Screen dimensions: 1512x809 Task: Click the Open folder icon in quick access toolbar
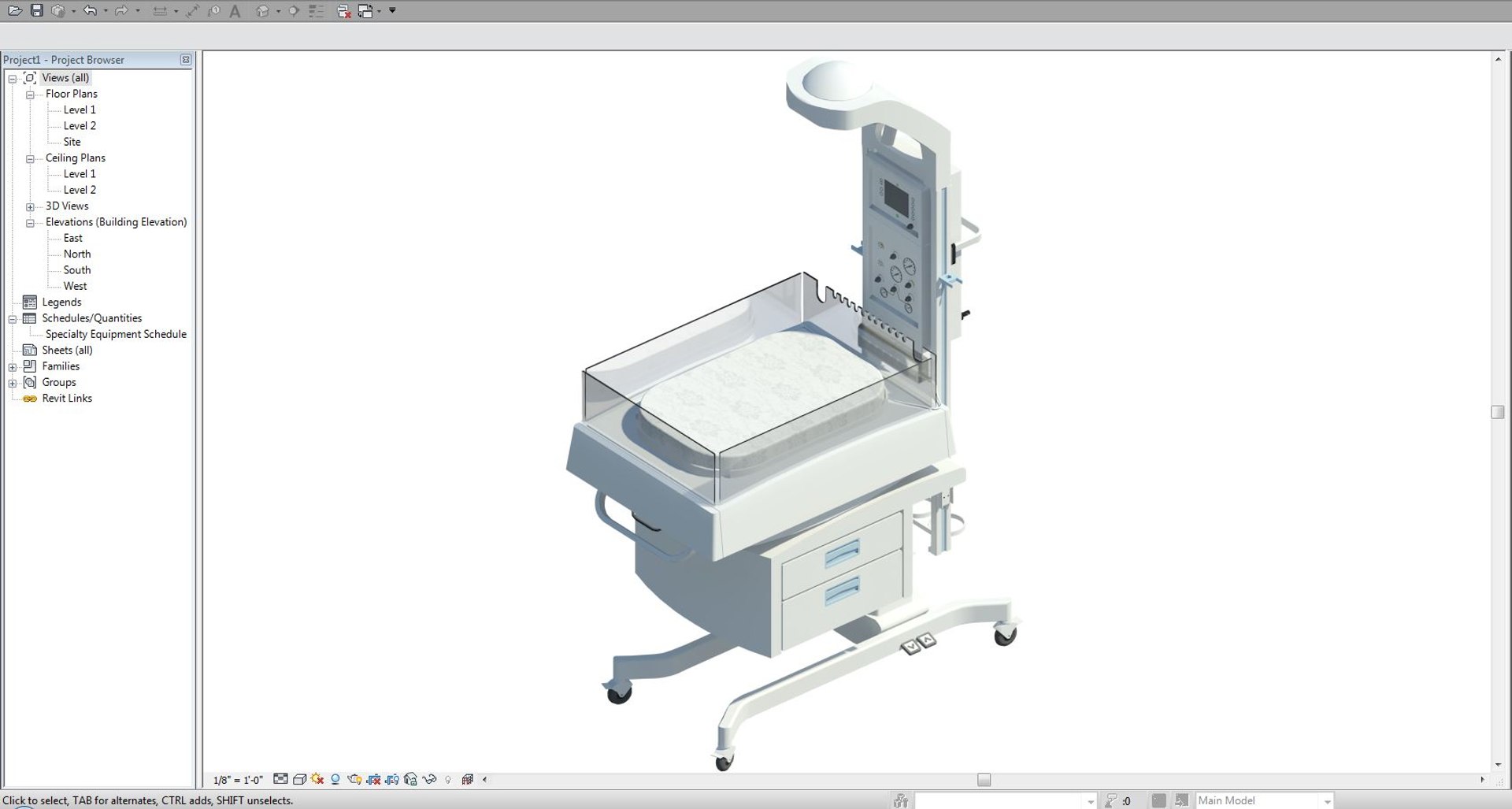(x=15, y=10)
